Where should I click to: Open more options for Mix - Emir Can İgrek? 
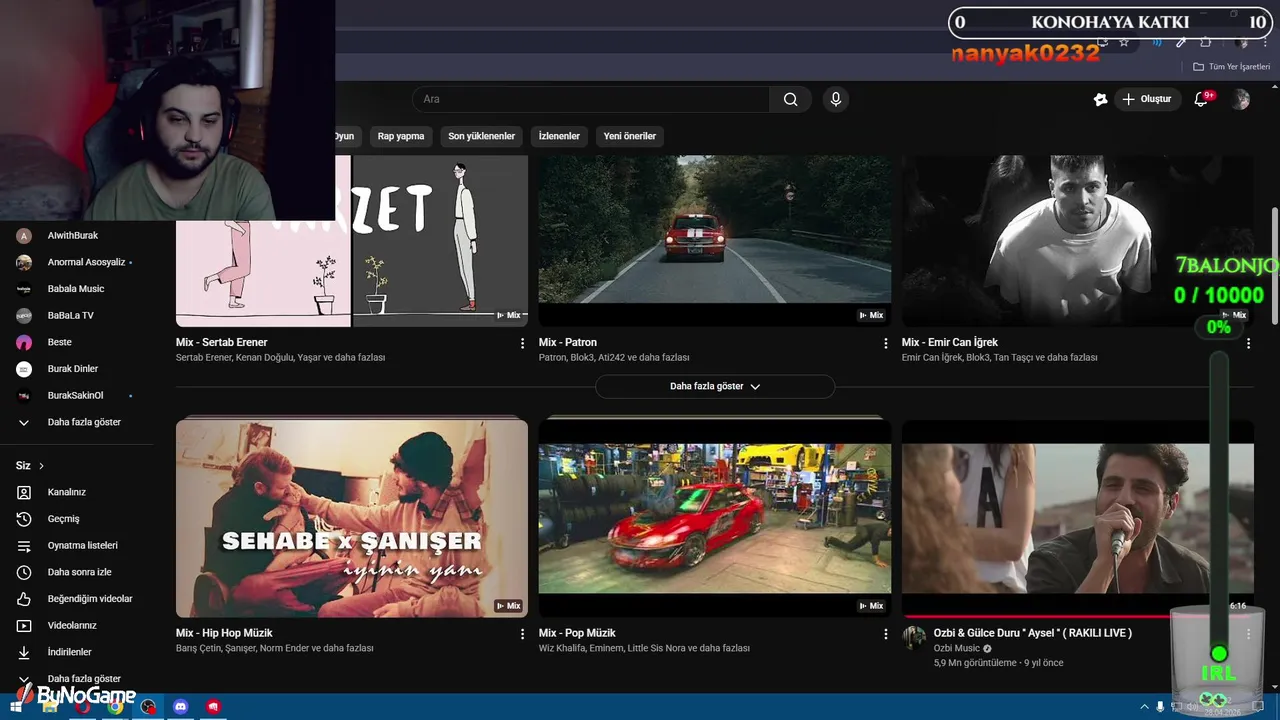[1248, 343]
